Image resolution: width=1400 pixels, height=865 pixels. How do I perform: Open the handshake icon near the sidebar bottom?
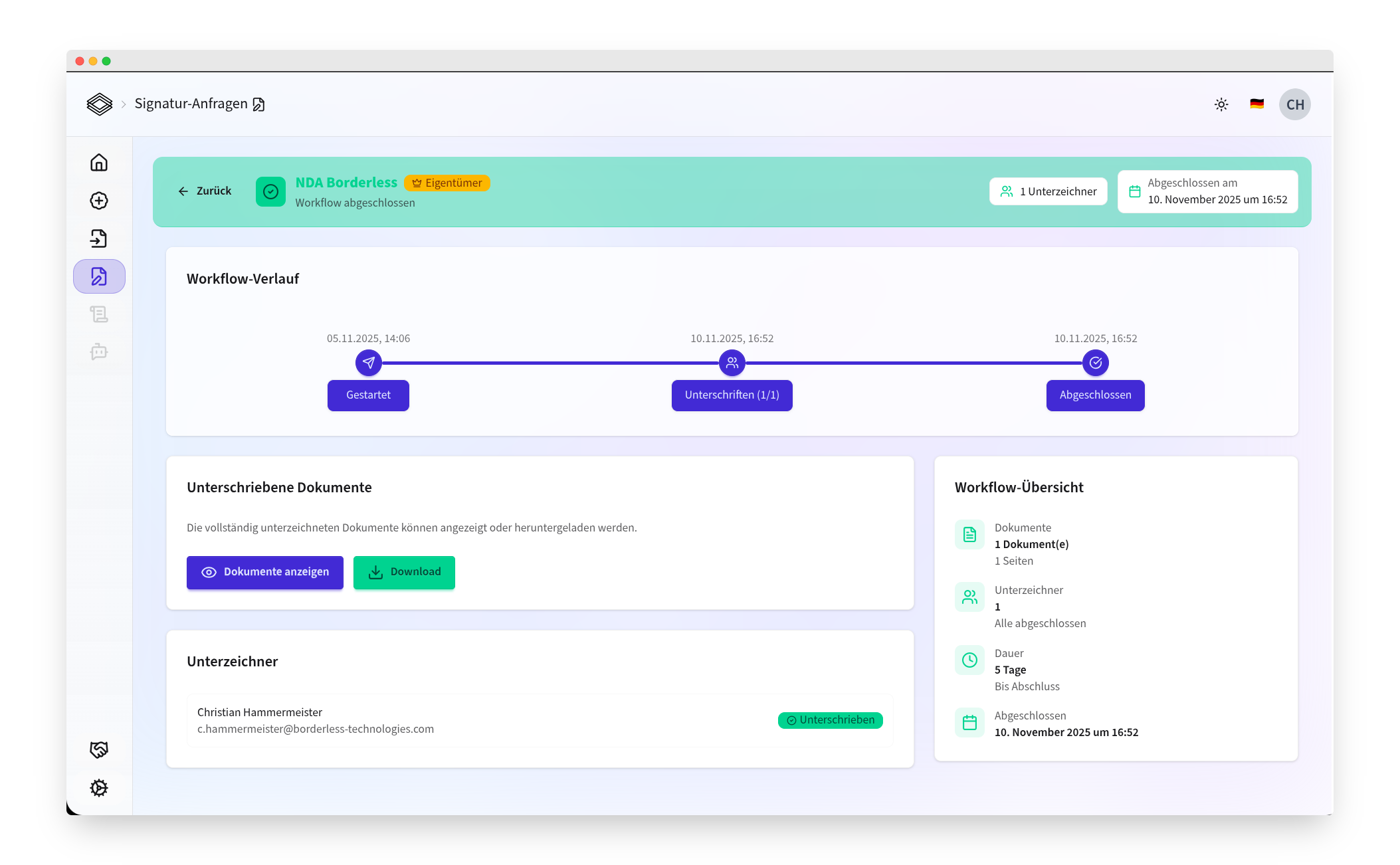coord(98,749)
